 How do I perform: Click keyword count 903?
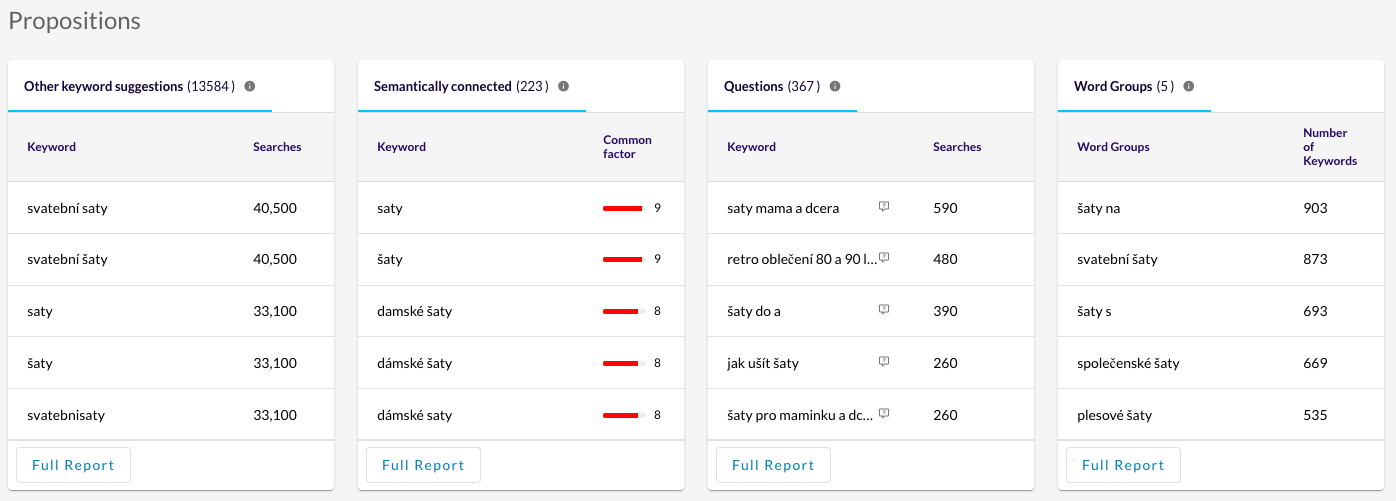point(1315,208)
